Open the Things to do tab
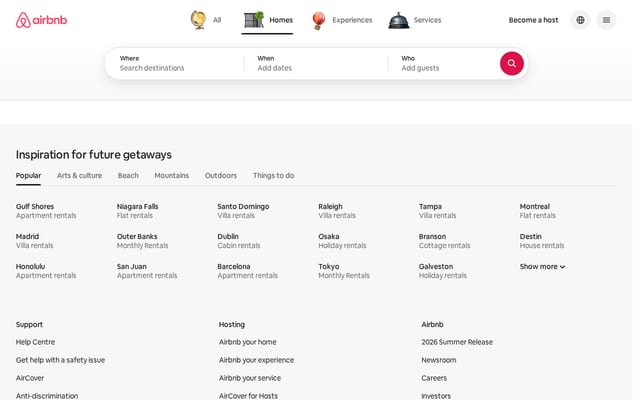 273,176
